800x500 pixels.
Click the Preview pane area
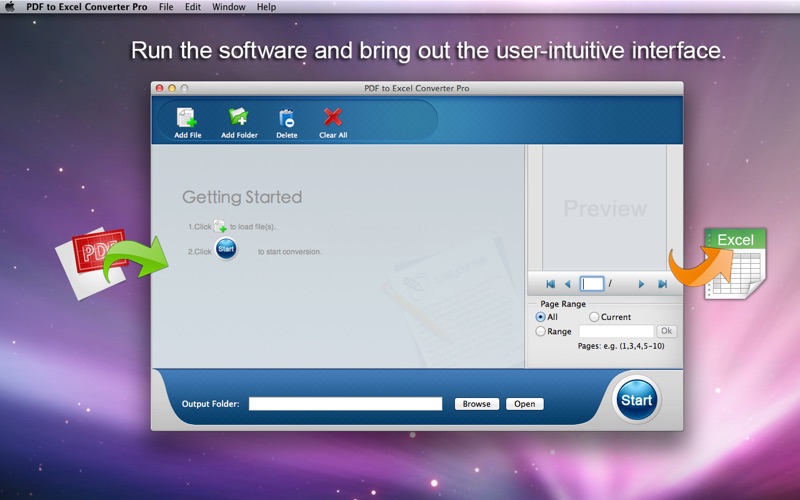coord(604,208)
